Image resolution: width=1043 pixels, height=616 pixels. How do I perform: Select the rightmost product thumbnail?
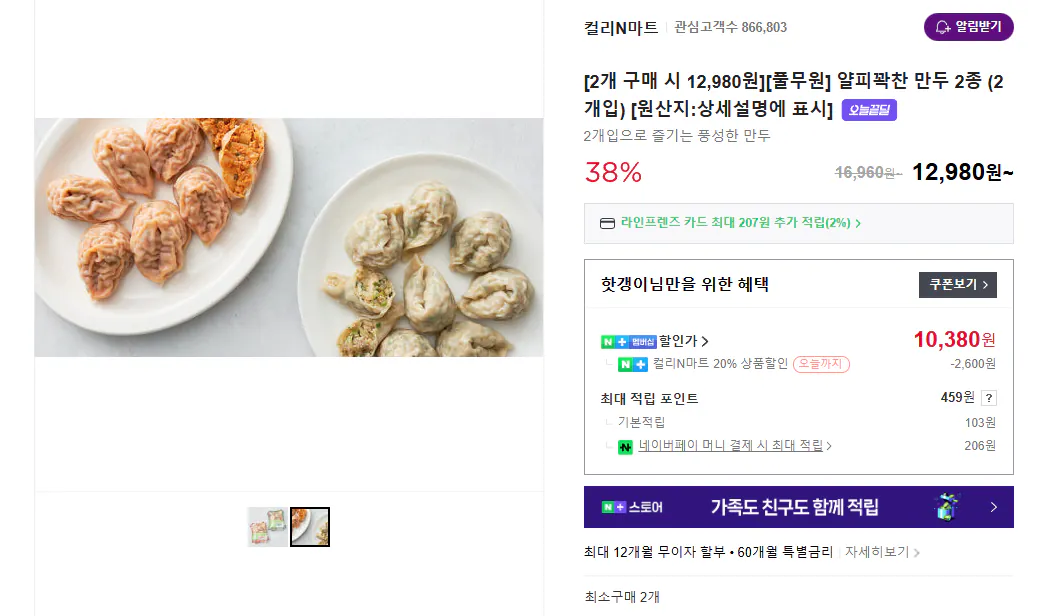click(310, 527)
